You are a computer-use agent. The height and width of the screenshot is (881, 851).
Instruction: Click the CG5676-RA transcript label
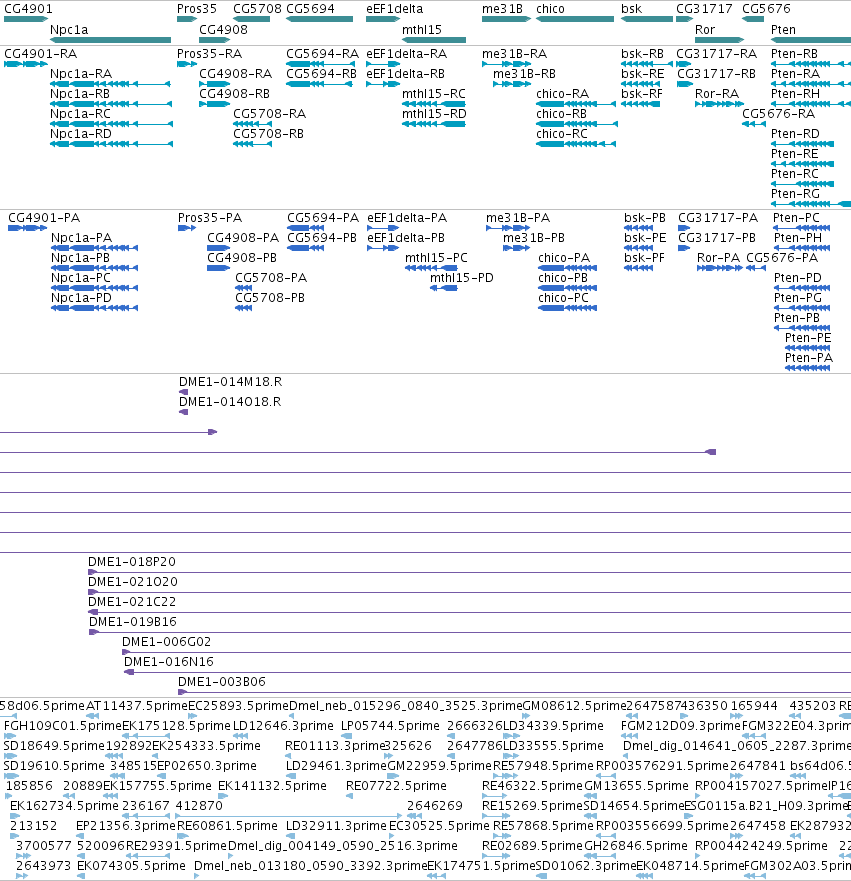[779, 114]
